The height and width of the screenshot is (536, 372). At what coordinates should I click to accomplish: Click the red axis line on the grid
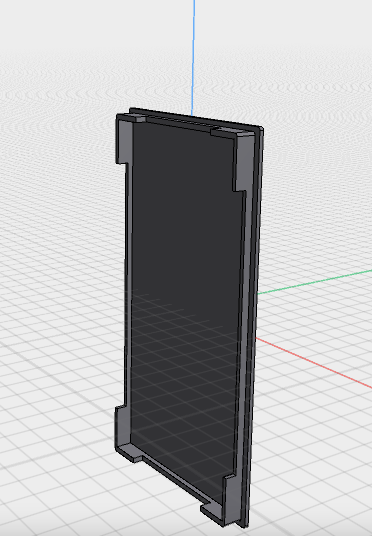click(x=314, y=363)
